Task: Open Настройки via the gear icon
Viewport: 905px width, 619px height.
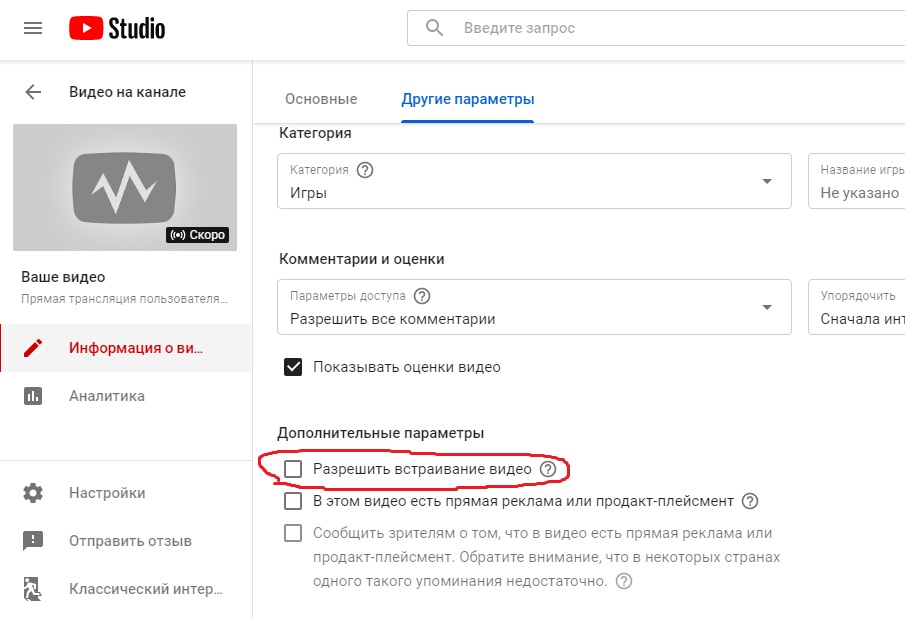Action: pos(33,493)
